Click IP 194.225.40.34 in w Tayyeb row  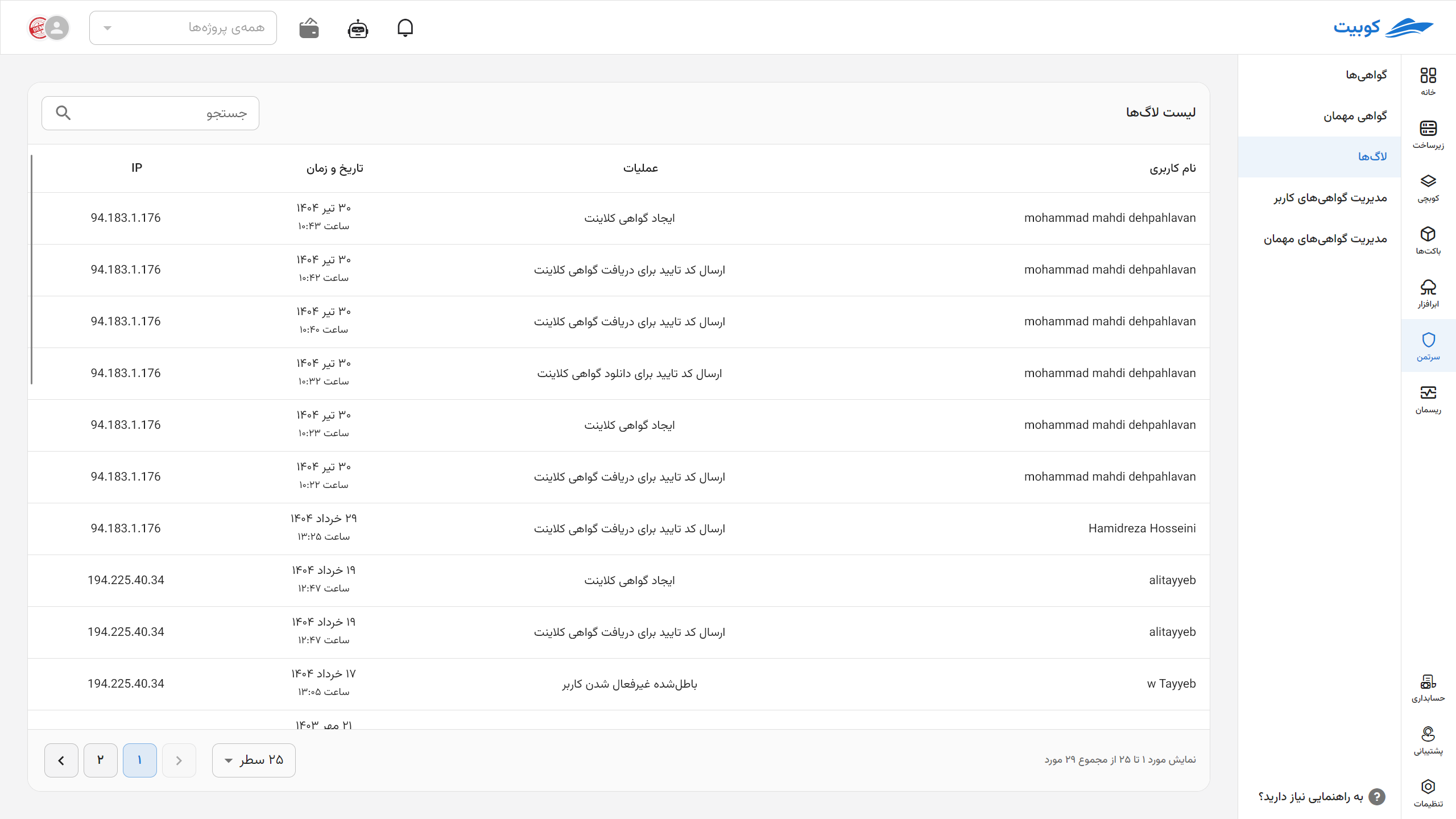(126, 684)
